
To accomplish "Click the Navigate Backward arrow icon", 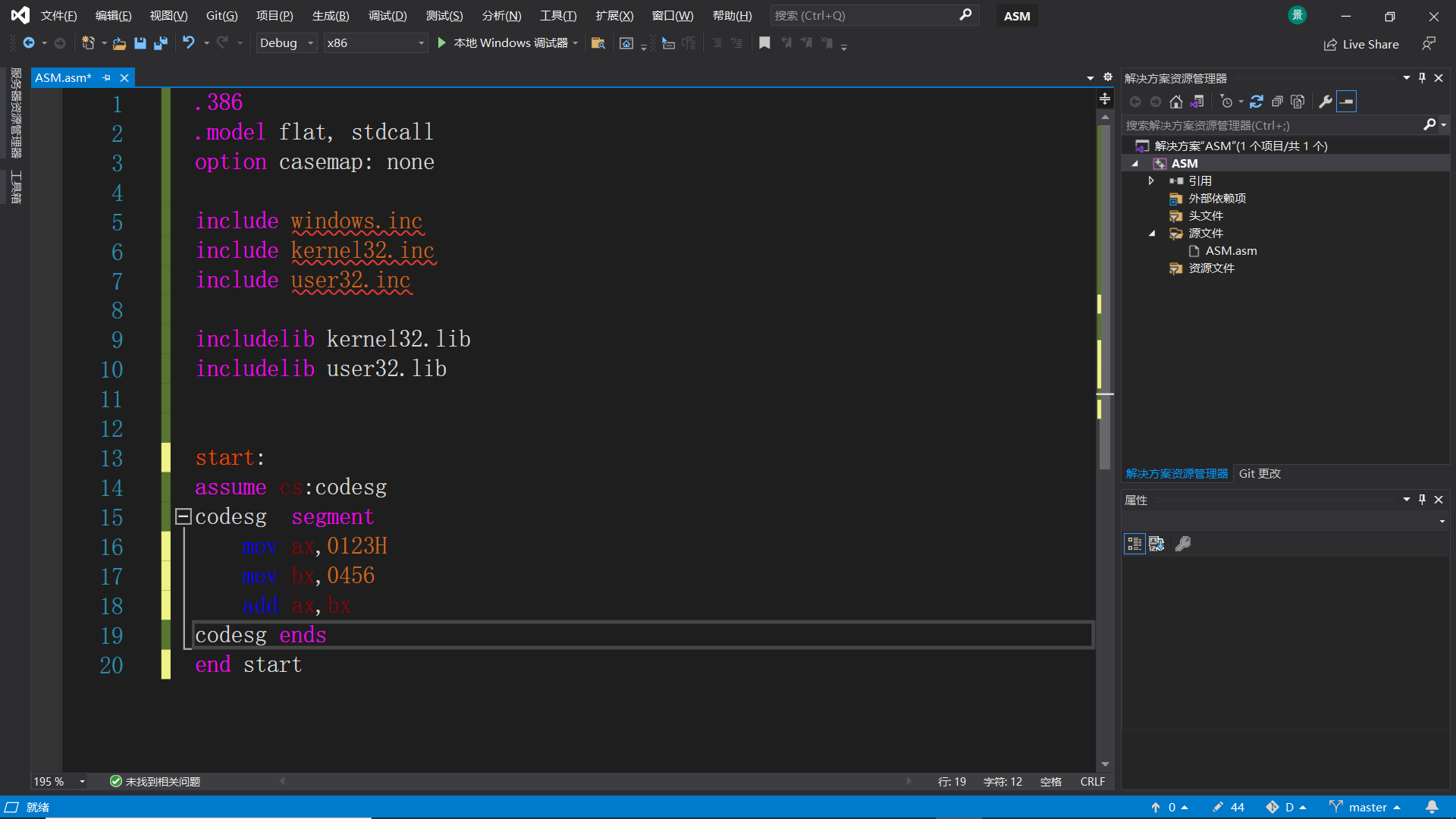I will [29, 43].
